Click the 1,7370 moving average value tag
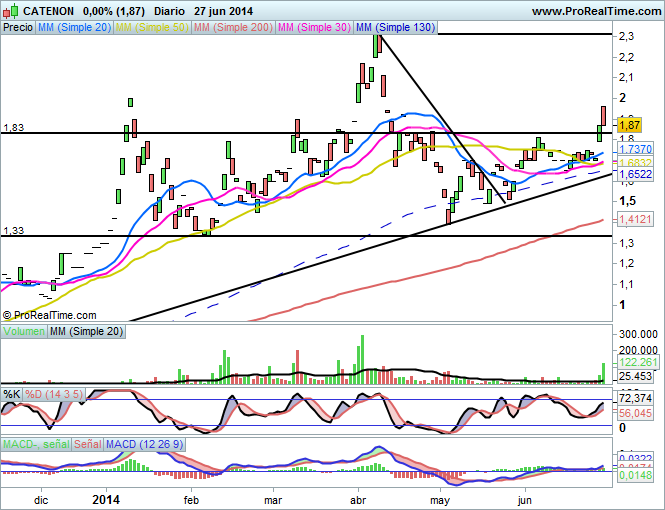This screenshot has width=665, height=510. [635, 149]
